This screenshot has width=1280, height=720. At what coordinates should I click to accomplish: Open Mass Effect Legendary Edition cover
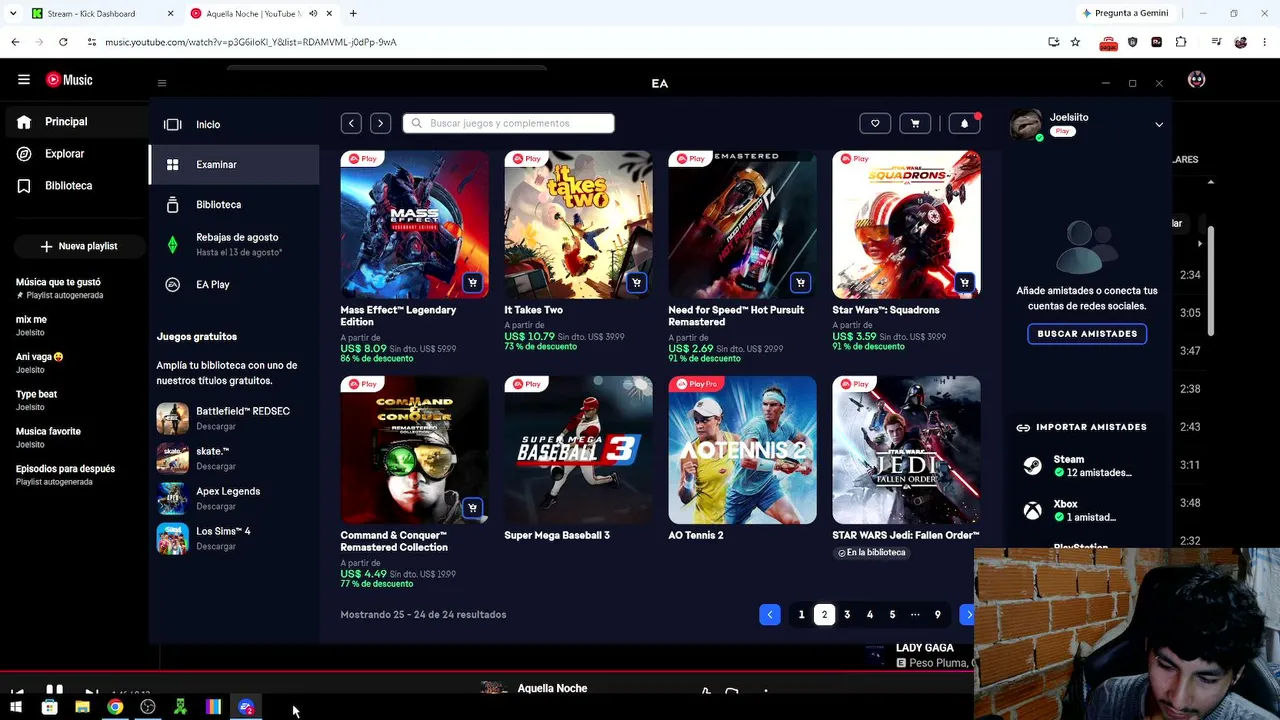(414, 224)
